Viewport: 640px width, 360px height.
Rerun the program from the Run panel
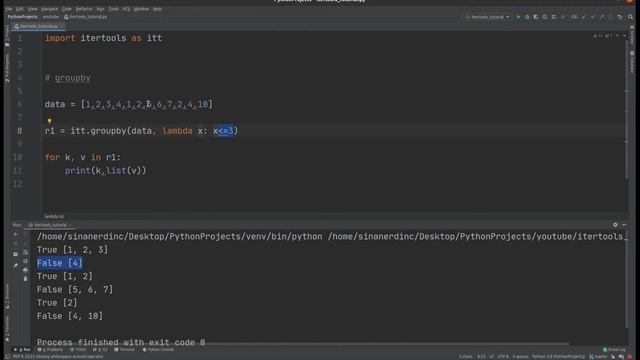tap(16, 234)
